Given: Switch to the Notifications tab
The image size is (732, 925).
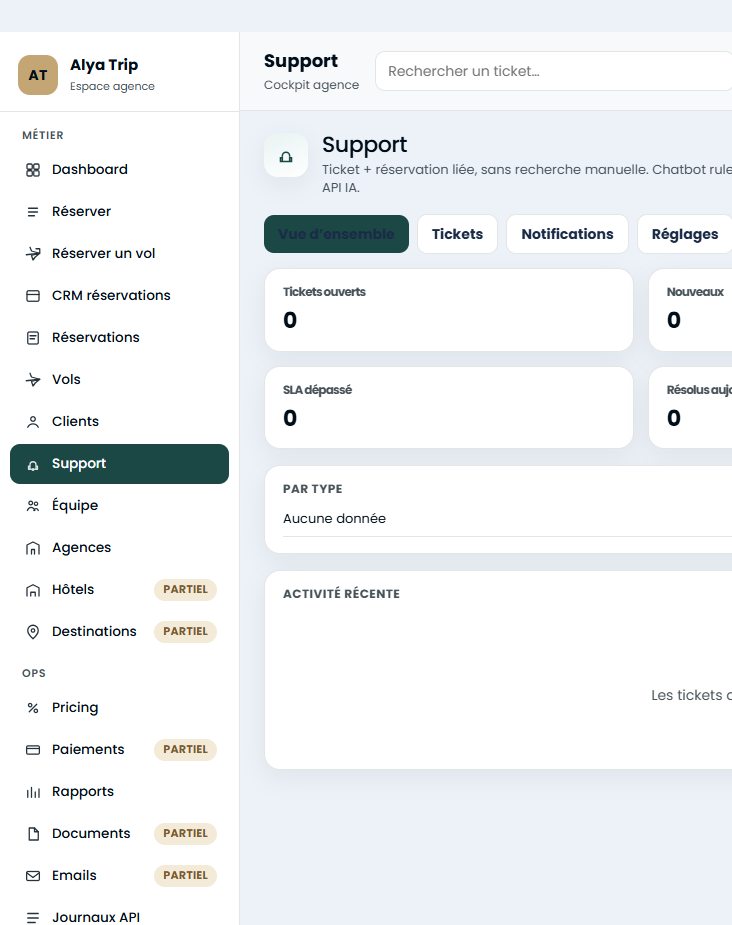Looking at the screenshot, I should point(567,234).
